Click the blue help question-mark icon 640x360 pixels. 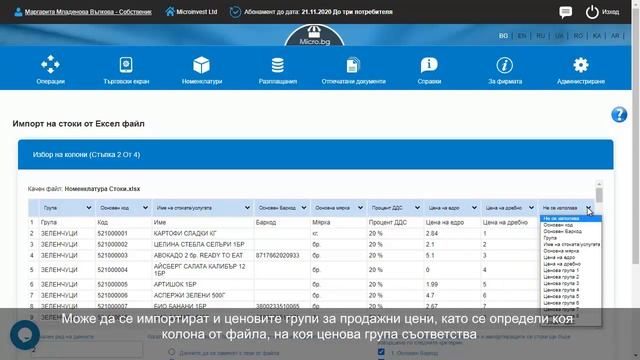coord(619,115)
